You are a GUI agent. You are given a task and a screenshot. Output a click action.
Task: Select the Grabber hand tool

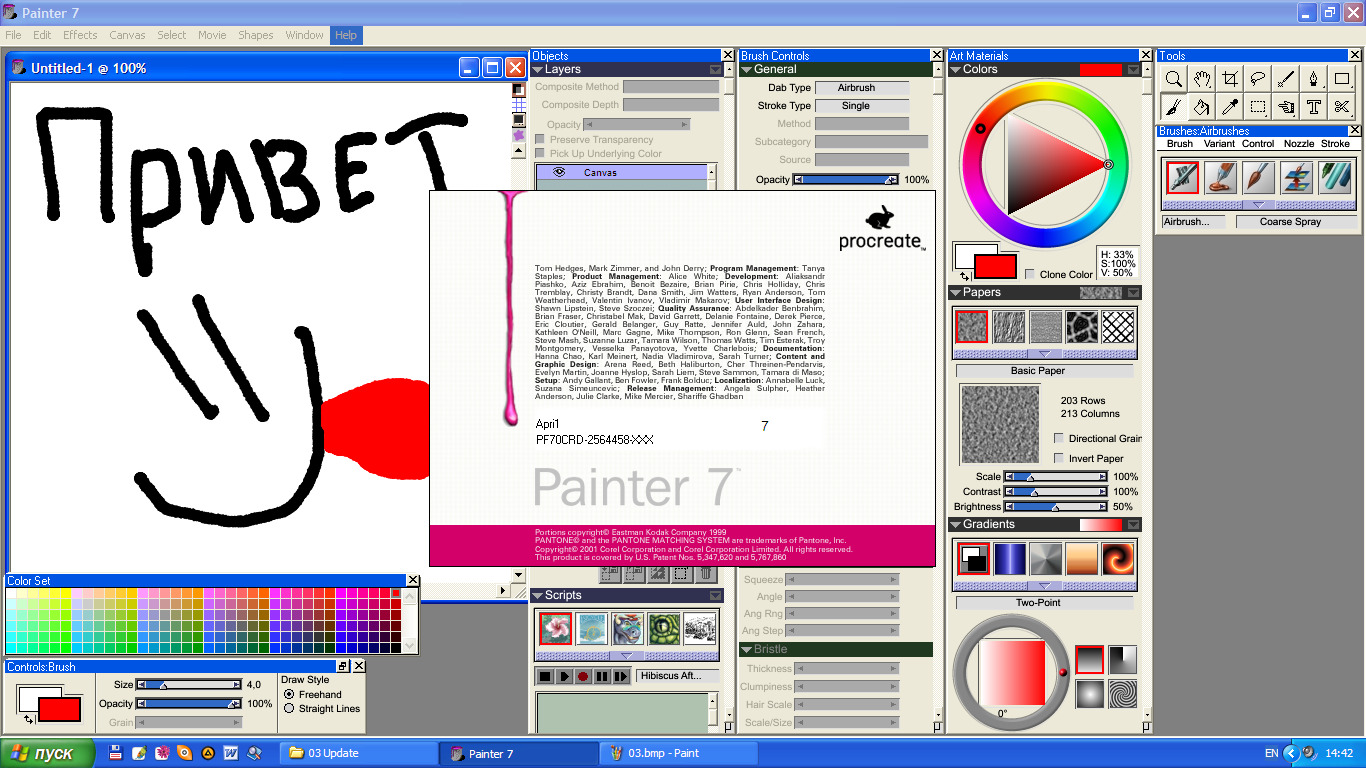point(1202,79)
